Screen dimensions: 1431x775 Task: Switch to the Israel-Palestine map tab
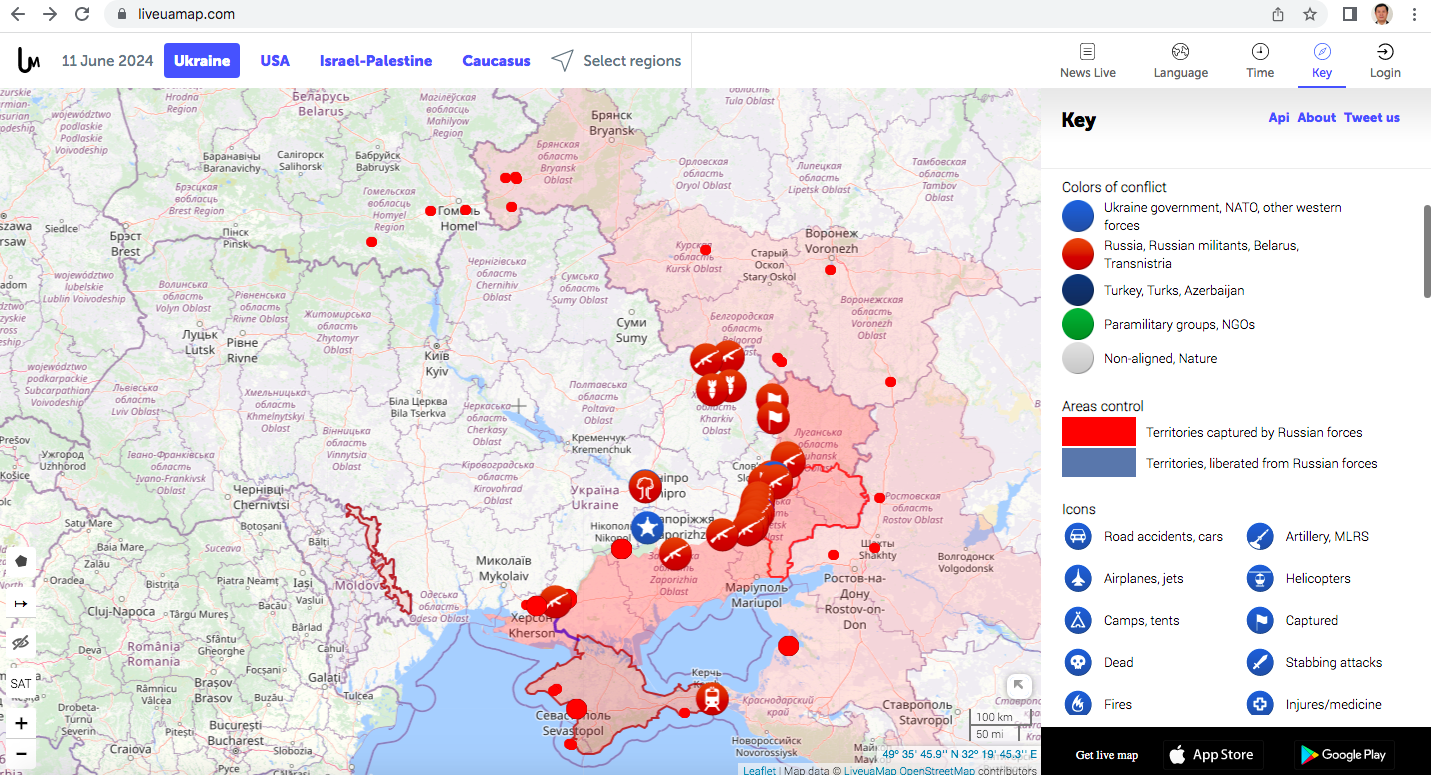point(376,61)
